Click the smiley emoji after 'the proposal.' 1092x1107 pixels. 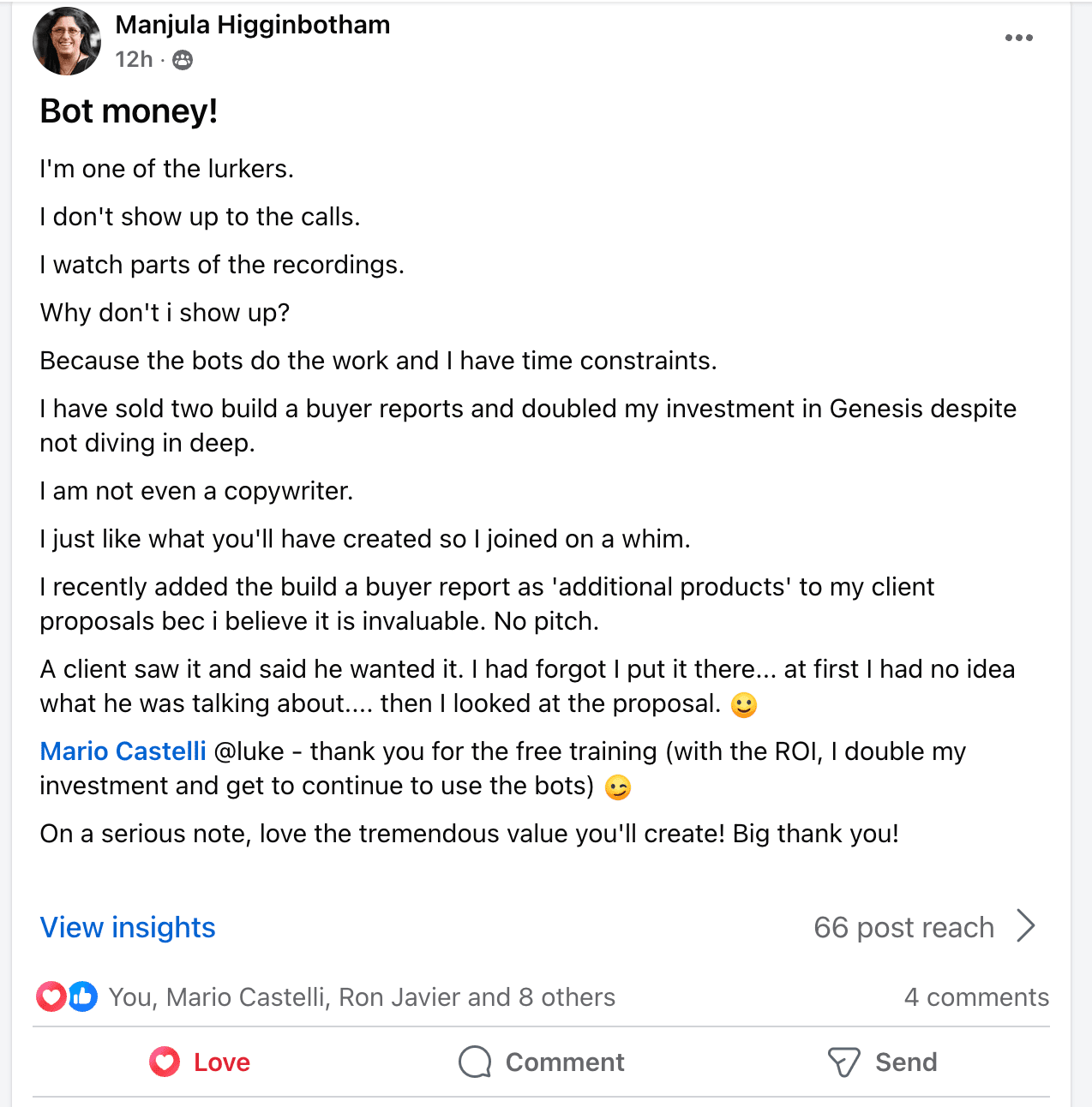[x=744, y=705]
